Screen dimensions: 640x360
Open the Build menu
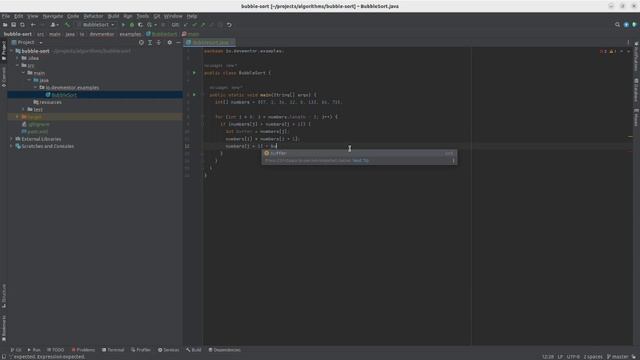(x=113, y=16)
